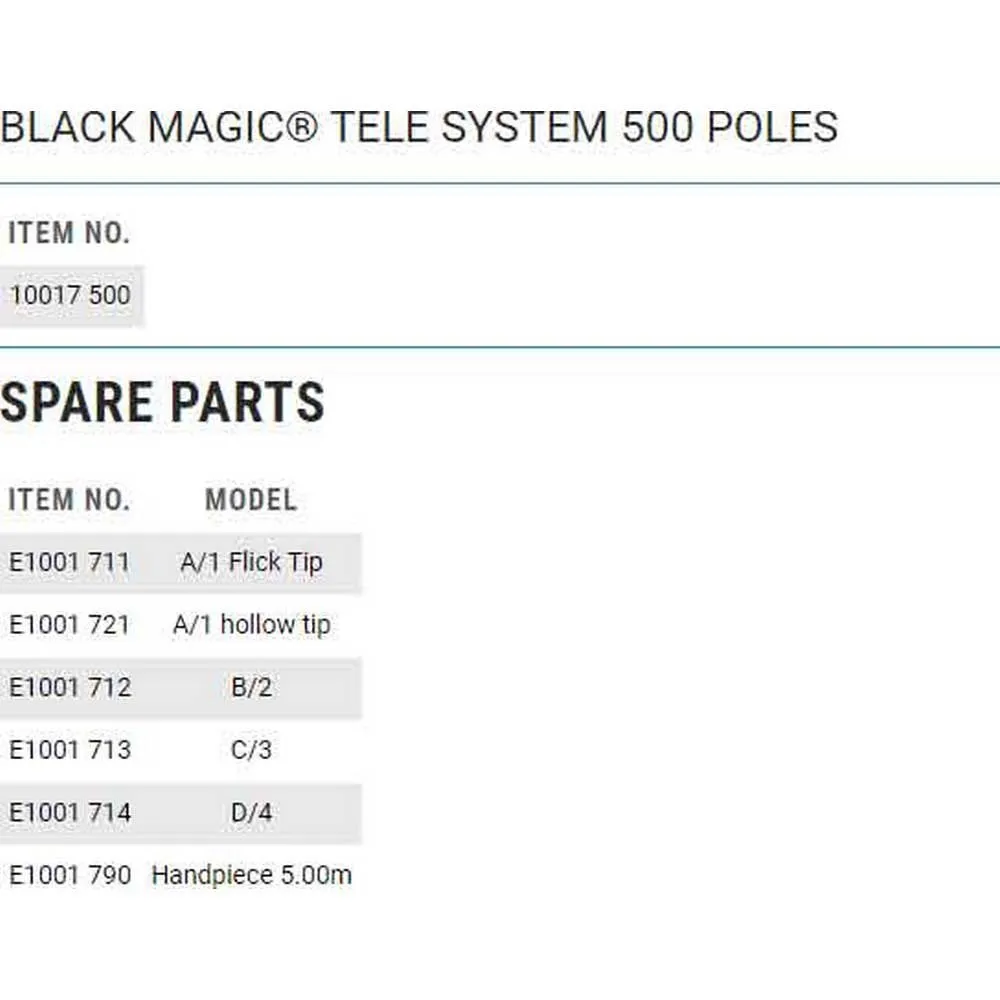Select spare part number E1001 712
The height and width of the screenshot is (1000, 1000).
click(x=70, y=688)
